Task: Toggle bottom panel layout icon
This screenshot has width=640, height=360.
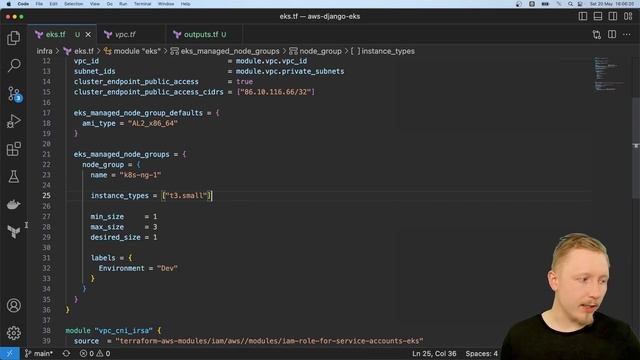Action: point(598,16)
